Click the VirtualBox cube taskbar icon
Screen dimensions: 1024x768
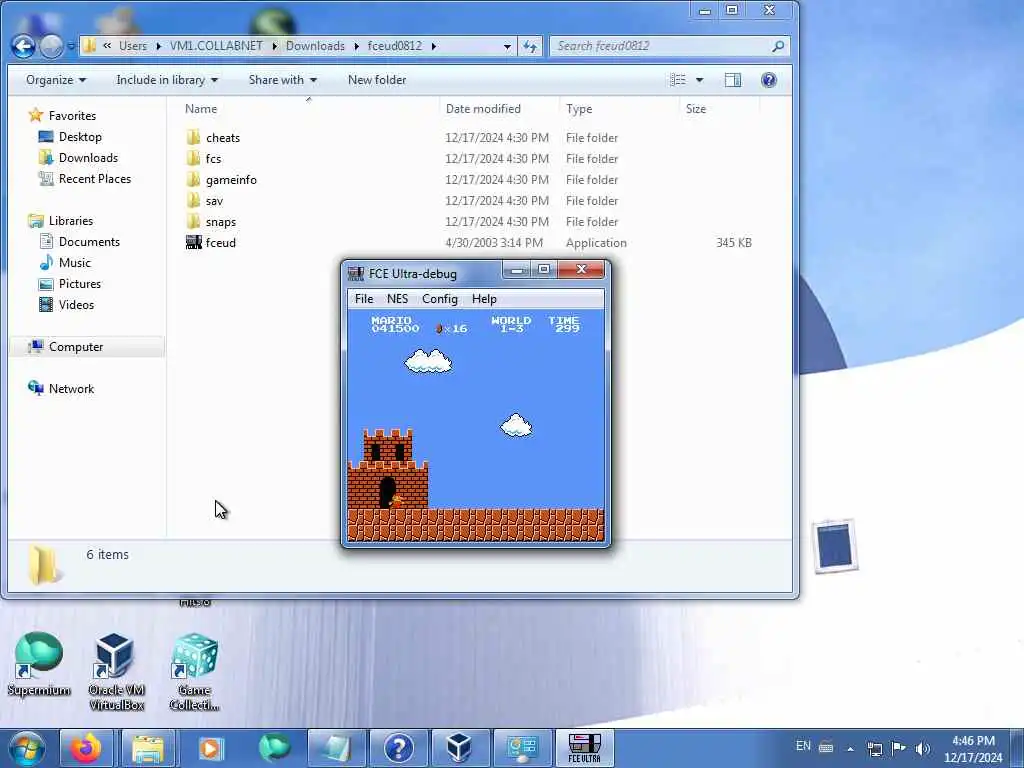(459, 748)
